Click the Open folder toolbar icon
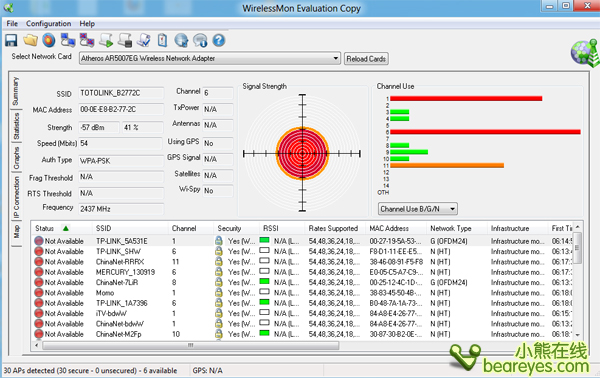 30,40
